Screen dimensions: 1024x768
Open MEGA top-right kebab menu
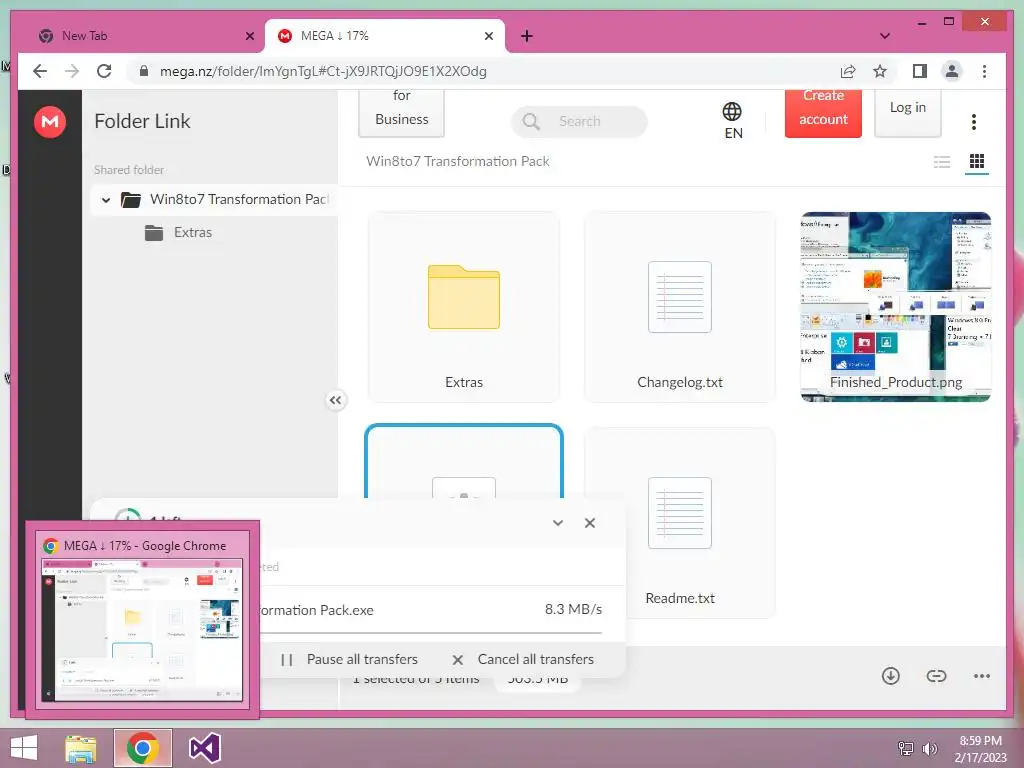tap(974, 121)
